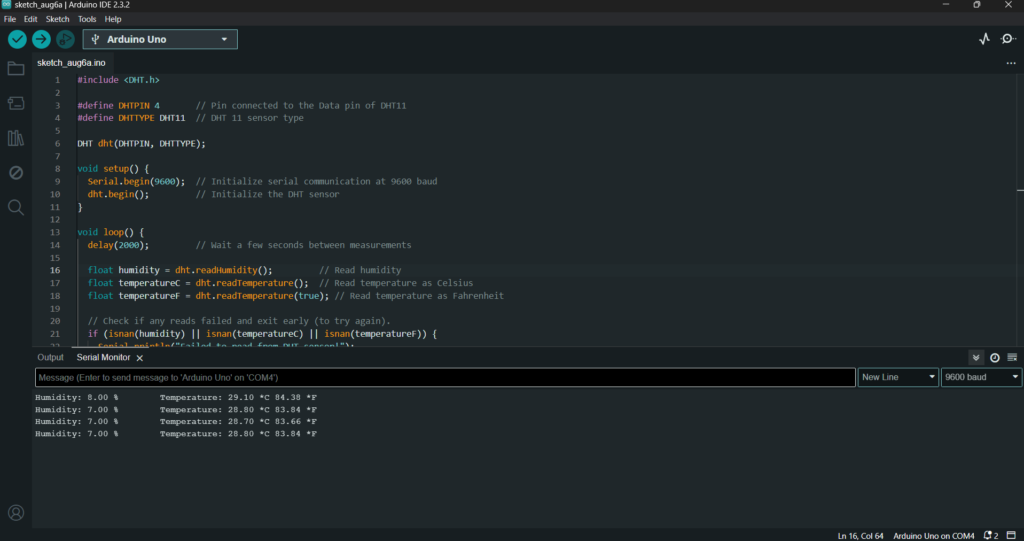The height and width of the screenshot is (541, 1024).
Task: Click the Verify sketch checkmark button
Action: coord(17,39)
